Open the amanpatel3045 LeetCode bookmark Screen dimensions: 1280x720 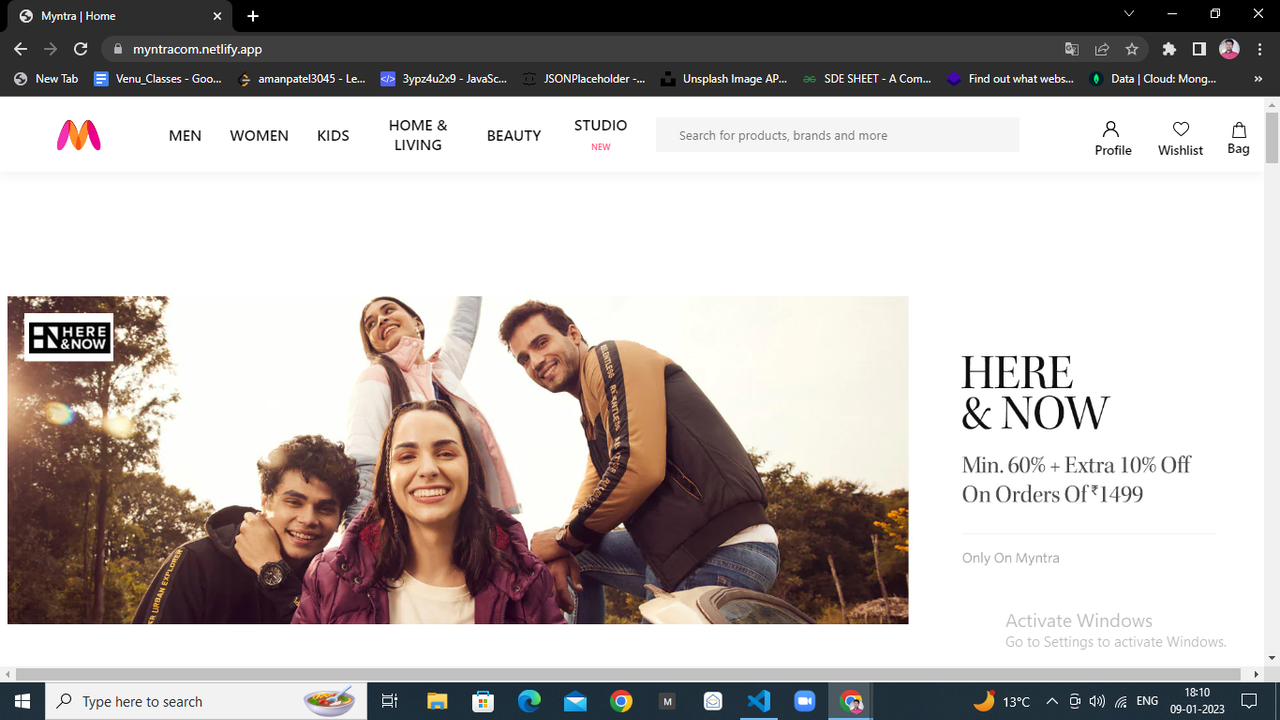click(303, 78)
